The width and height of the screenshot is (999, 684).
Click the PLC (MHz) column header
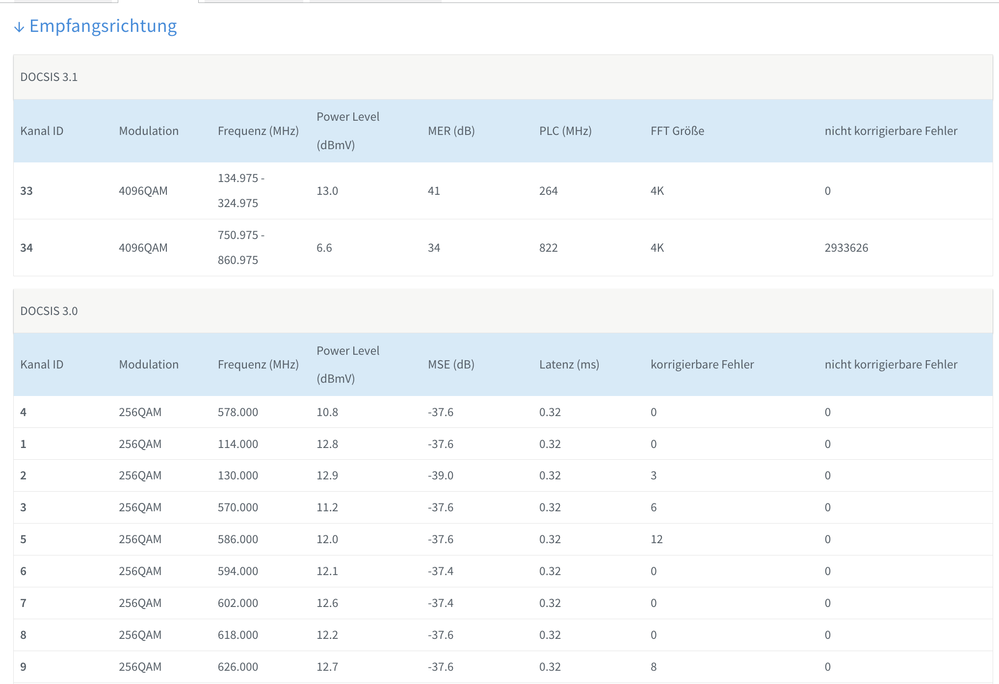click(565, 131)
